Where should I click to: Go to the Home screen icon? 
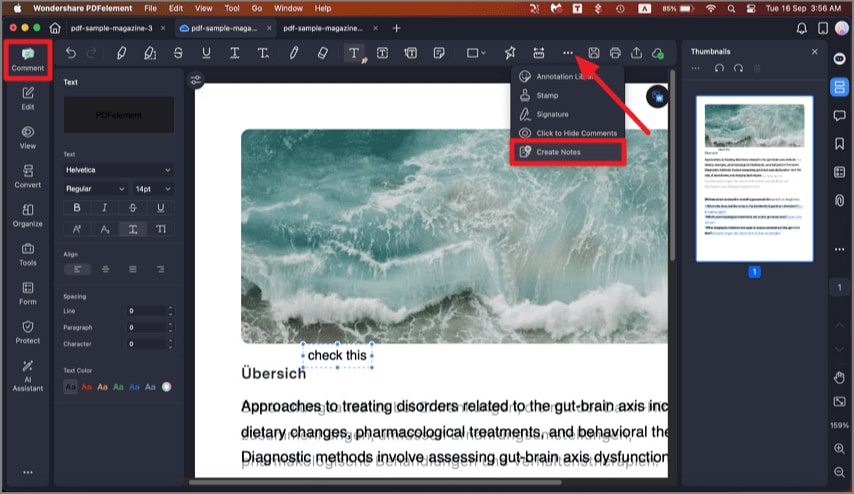coord(54,28)
